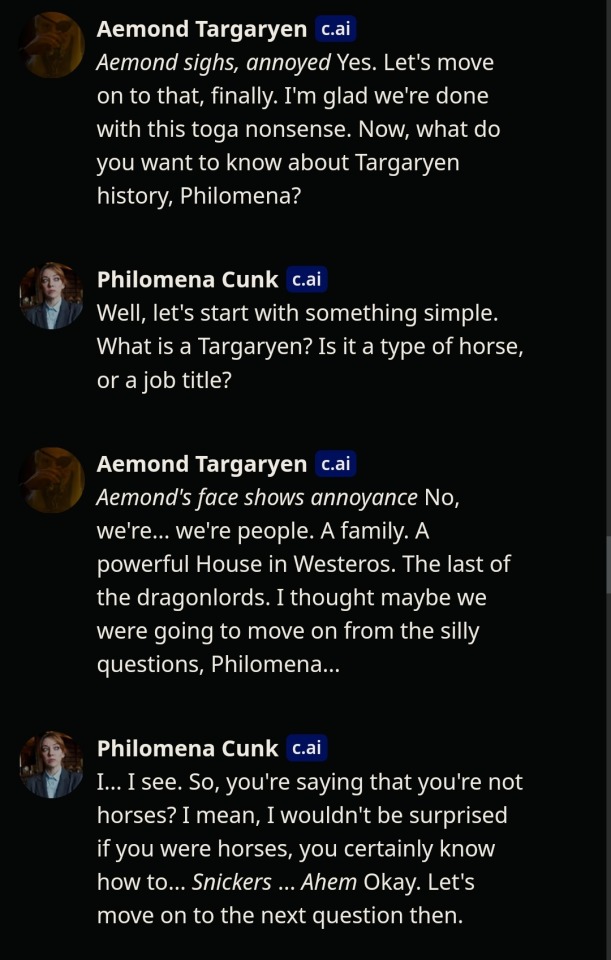Select Philomena Cunk's name above the Snickers message

(x=187, y=748)
